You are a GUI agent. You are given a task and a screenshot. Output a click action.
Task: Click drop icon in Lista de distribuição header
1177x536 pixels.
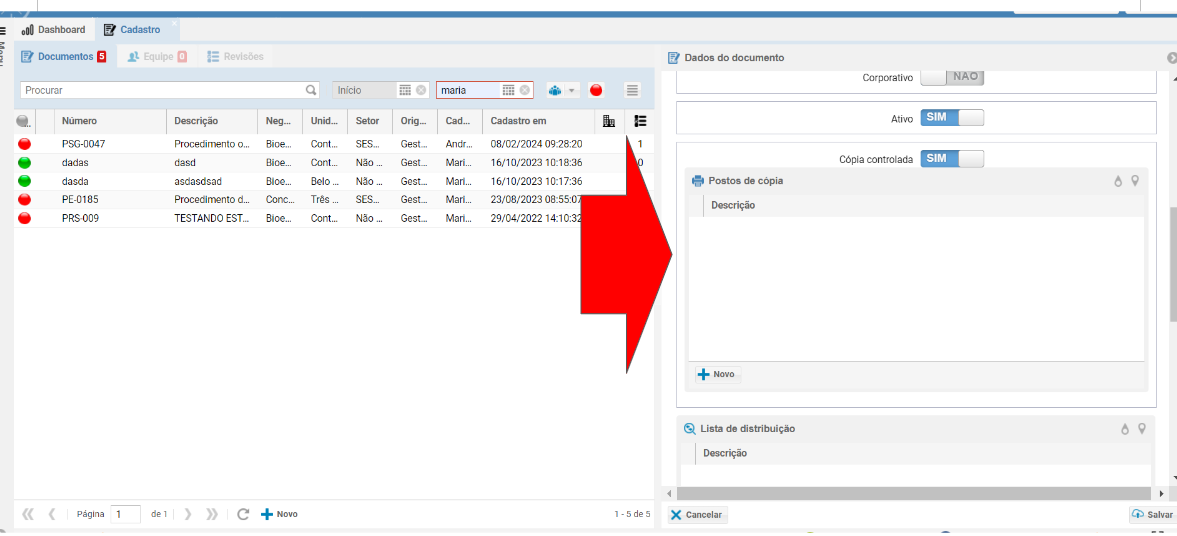[1124, 429]
